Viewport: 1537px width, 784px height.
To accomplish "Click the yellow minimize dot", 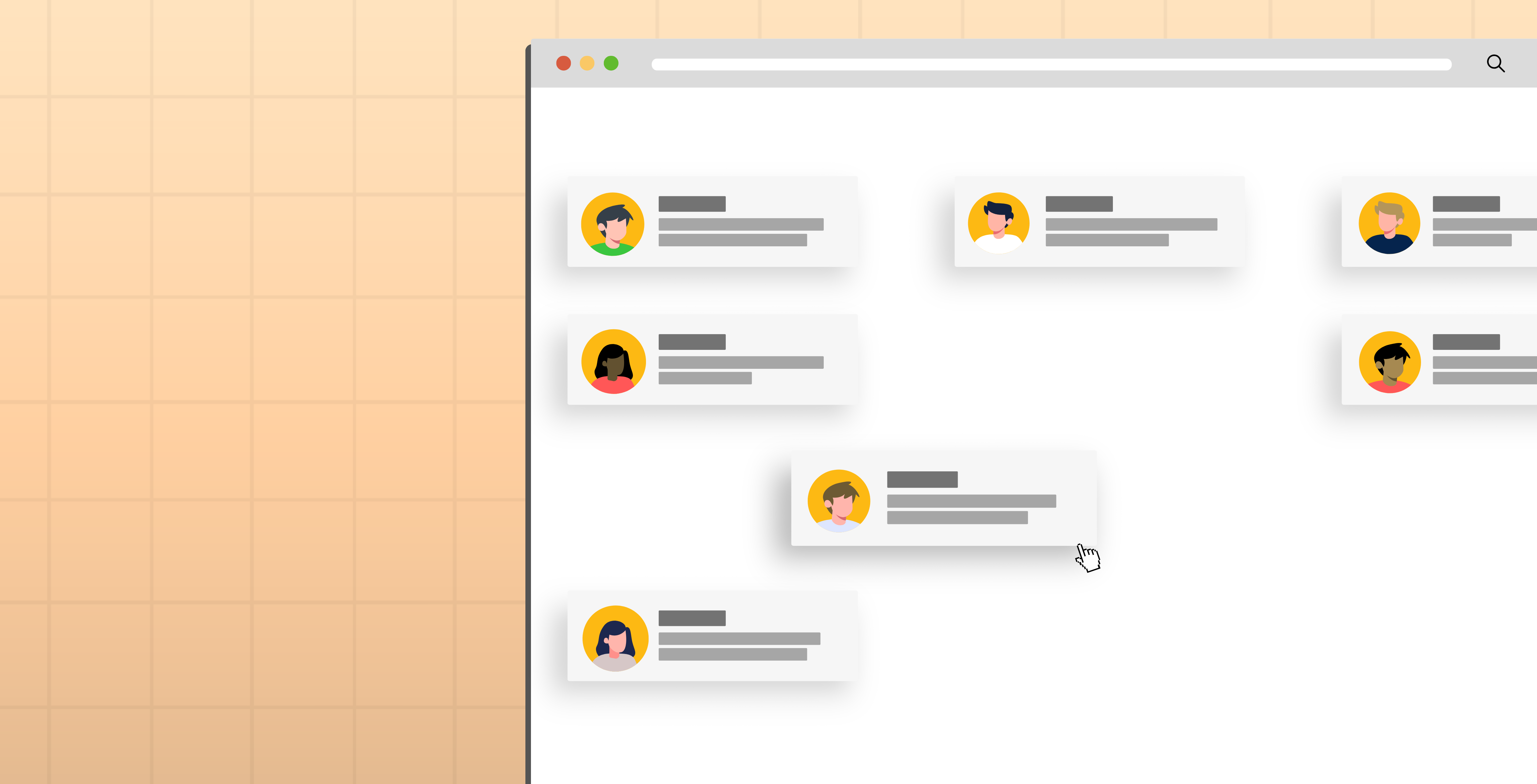I will click(x=587, y=63).
